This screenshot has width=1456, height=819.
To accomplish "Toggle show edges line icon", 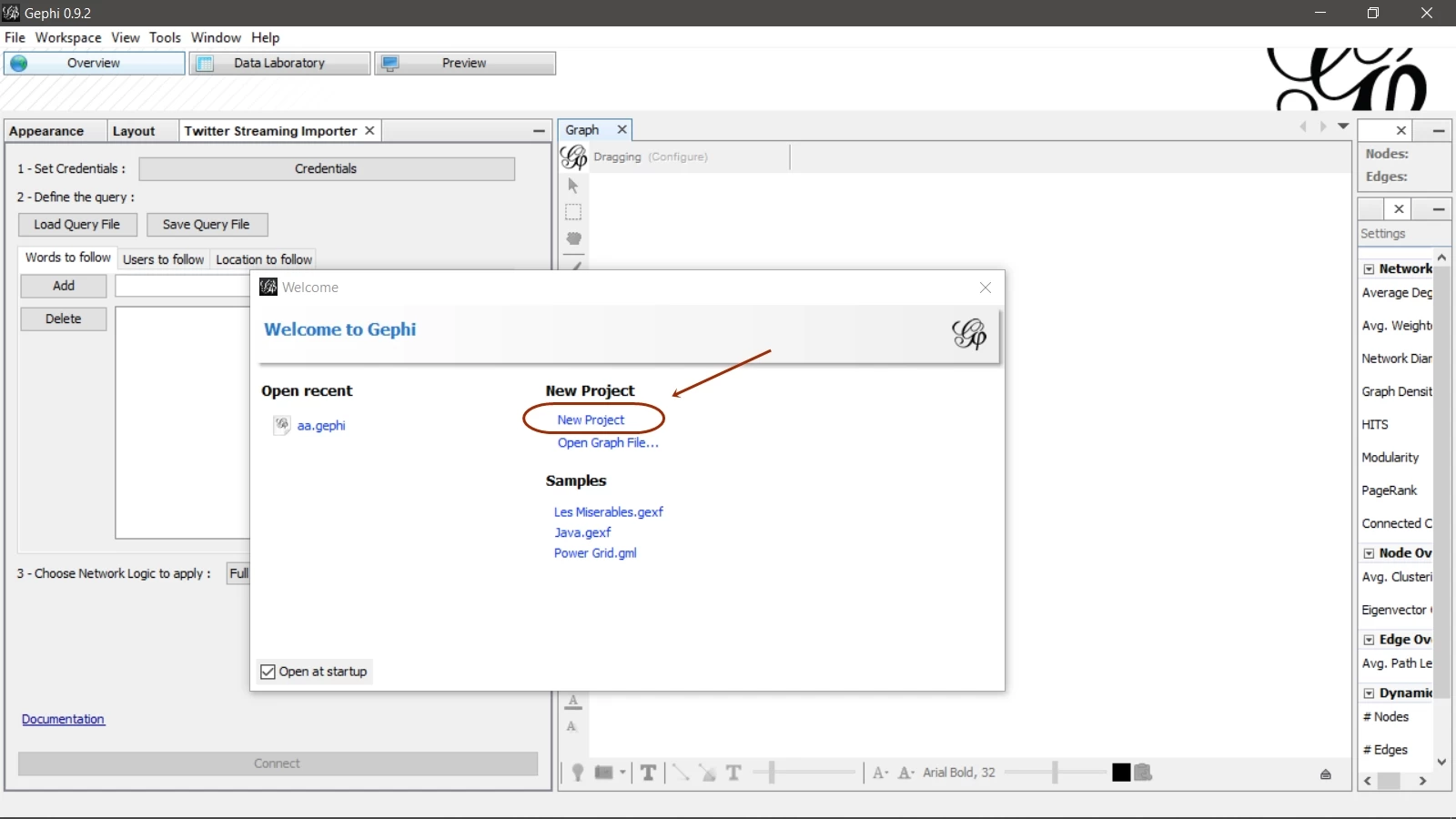I will (681, 773).
